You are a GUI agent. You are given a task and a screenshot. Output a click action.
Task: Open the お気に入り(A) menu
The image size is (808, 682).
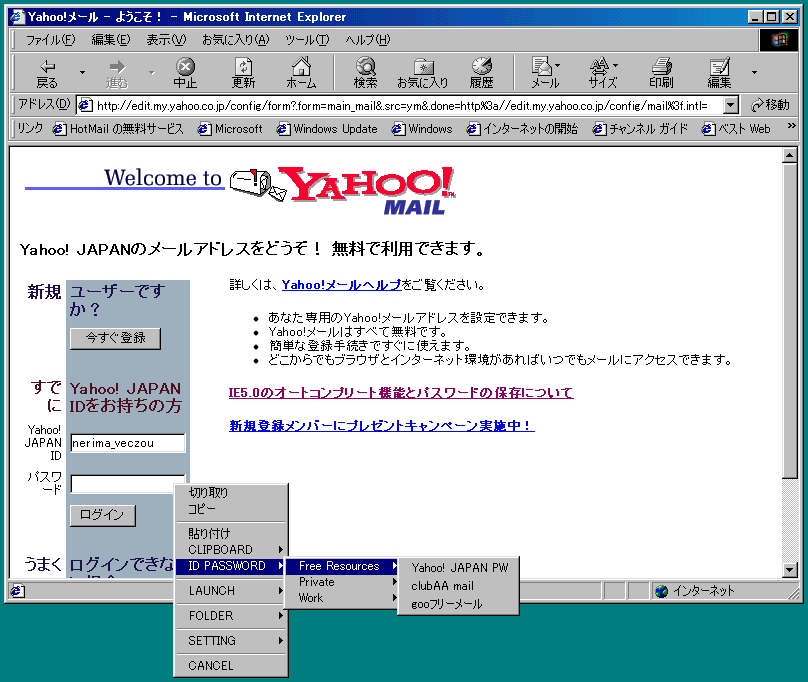click(x=235, y=40)
